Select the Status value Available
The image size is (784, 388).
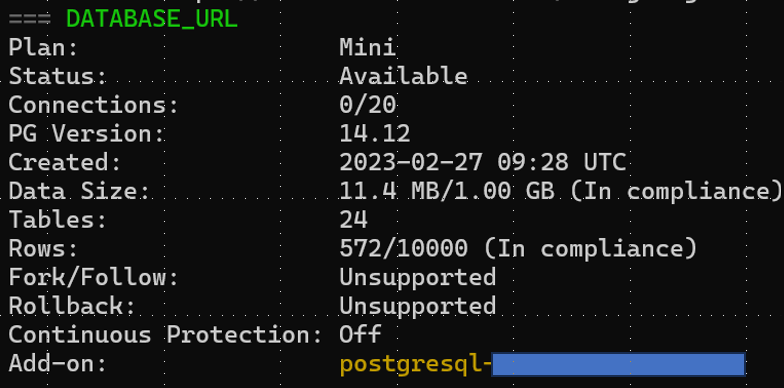(x=404, y=76)
